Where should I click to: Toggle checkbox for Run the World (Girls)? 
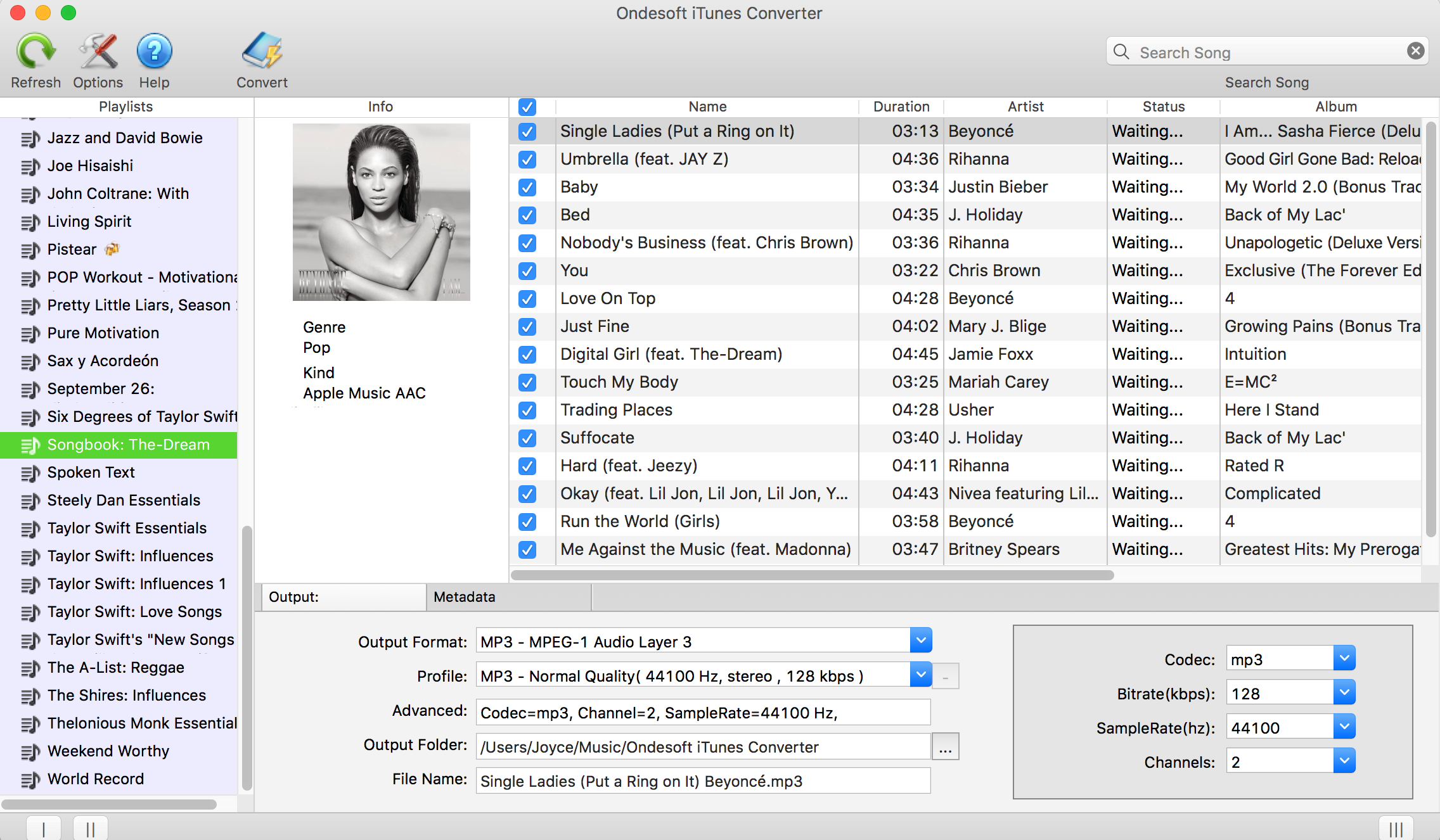[x=528, y=520]
